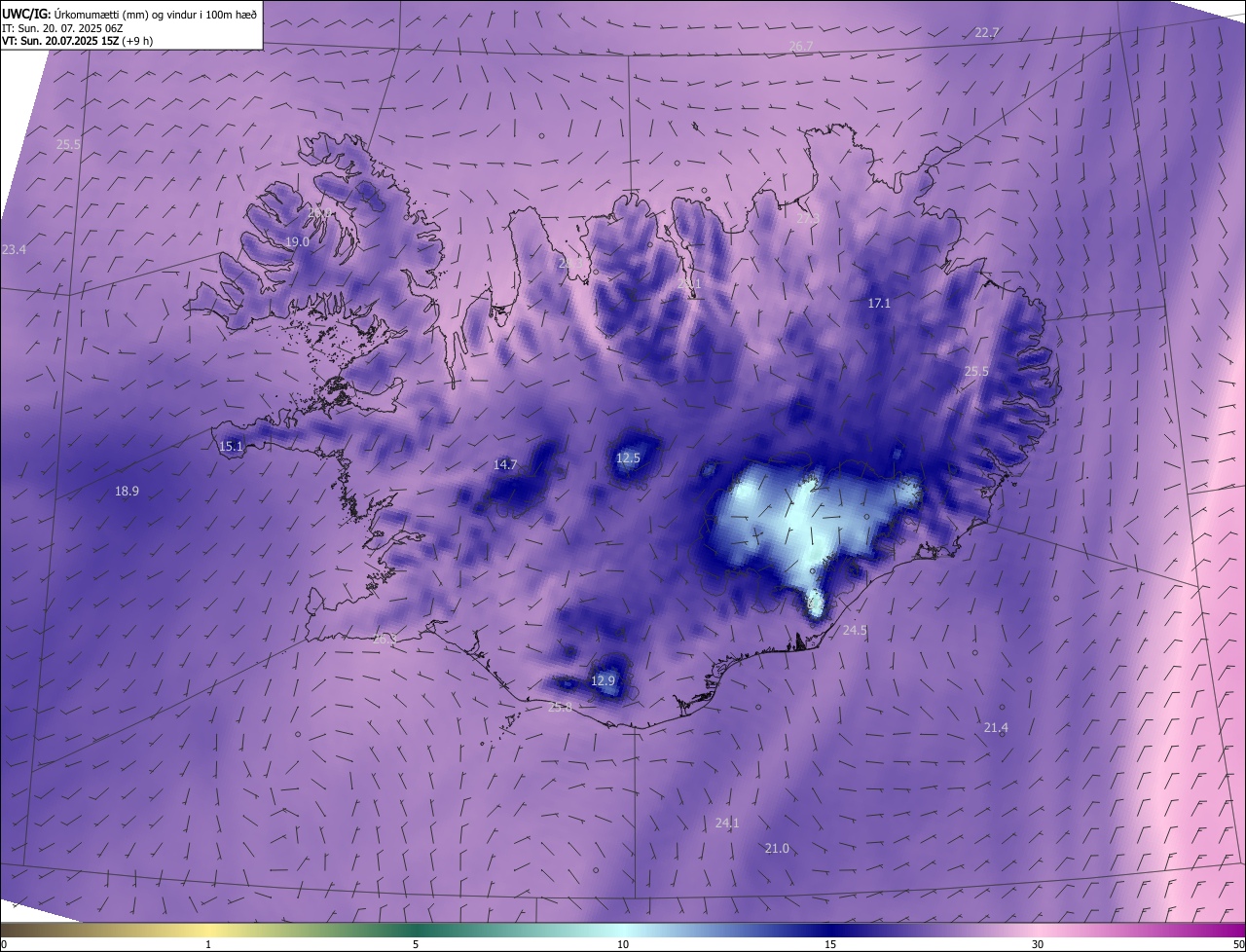
Task: Click the 24.1 value label
Action: pos(727,824)
